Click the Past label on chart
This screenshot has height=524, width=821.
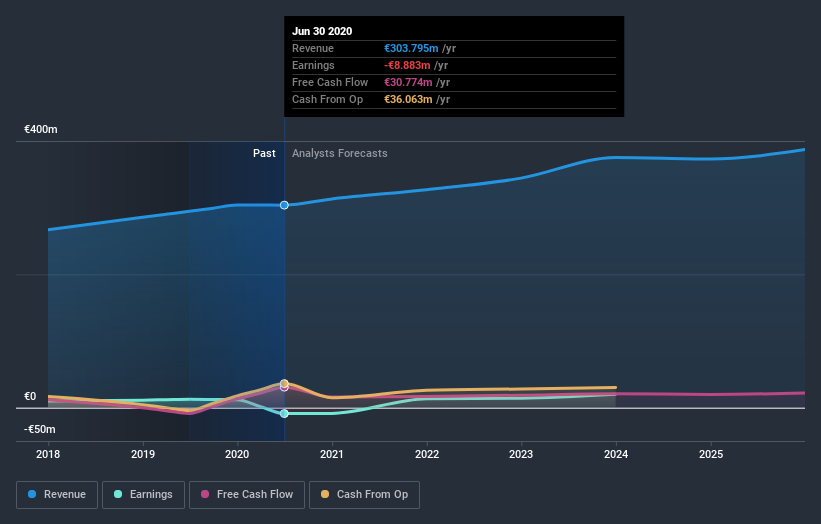(264, 153)
